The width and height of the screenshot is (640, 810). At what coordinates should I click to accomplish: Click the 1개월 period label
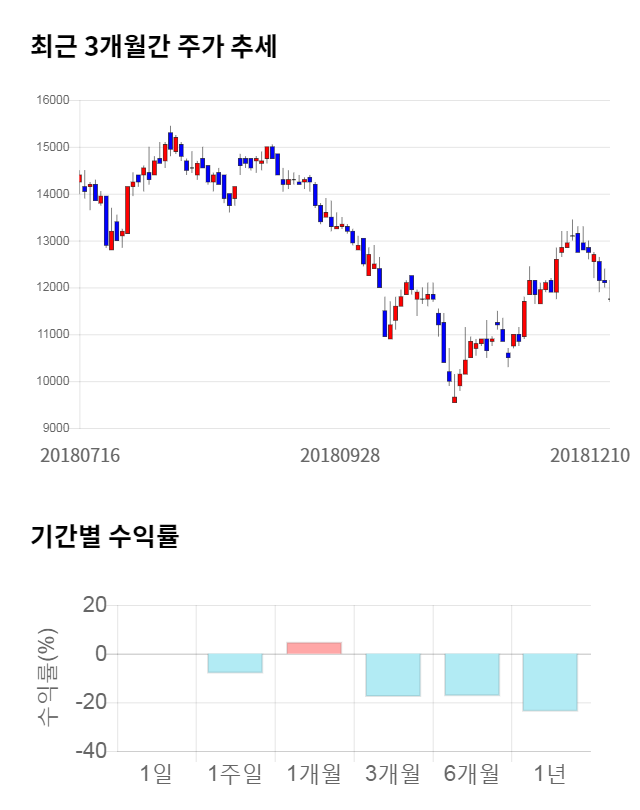pos(314,772)
